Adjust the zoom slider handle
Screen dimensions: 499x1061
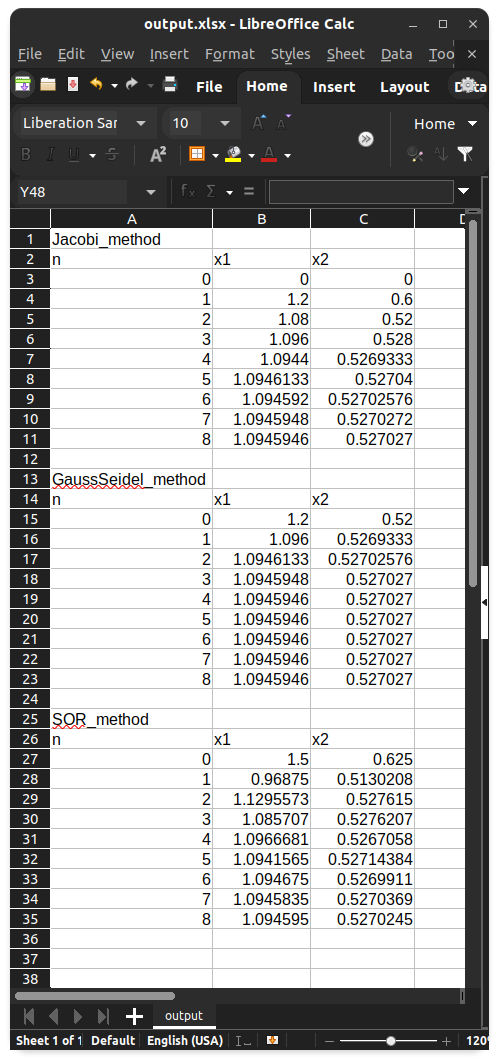[x=391, y=1041]
